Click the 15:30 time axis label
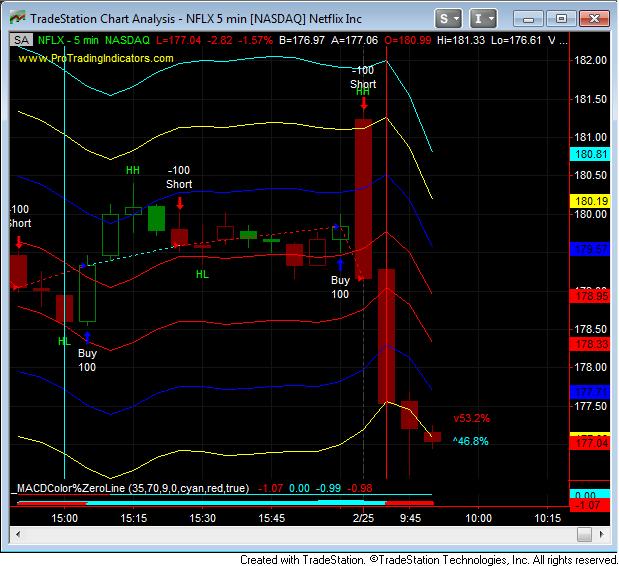The height and width of the screenshot is (566, 619). point(203,518)
